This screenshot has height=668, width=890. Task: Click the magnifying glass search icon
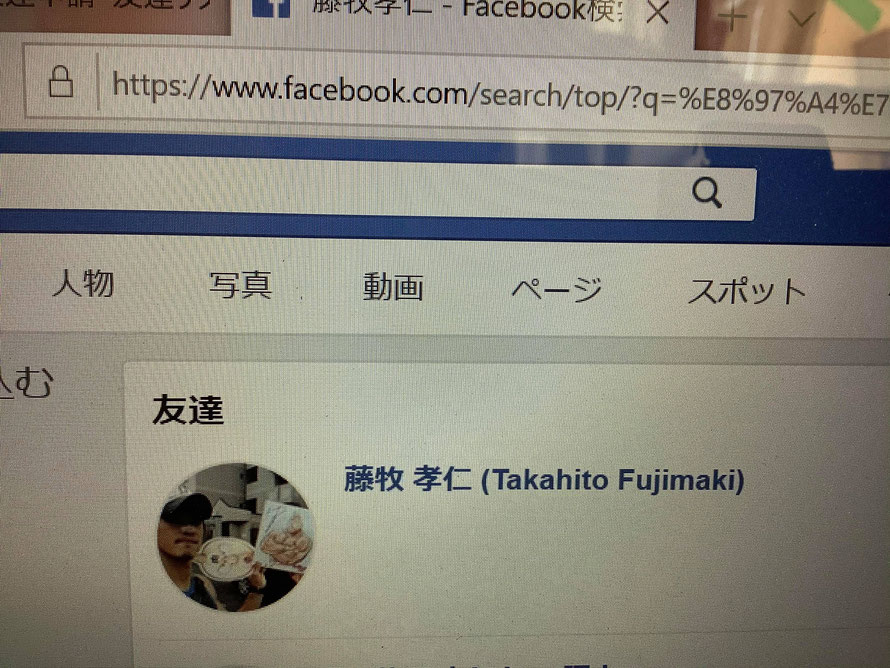(707, 194)
